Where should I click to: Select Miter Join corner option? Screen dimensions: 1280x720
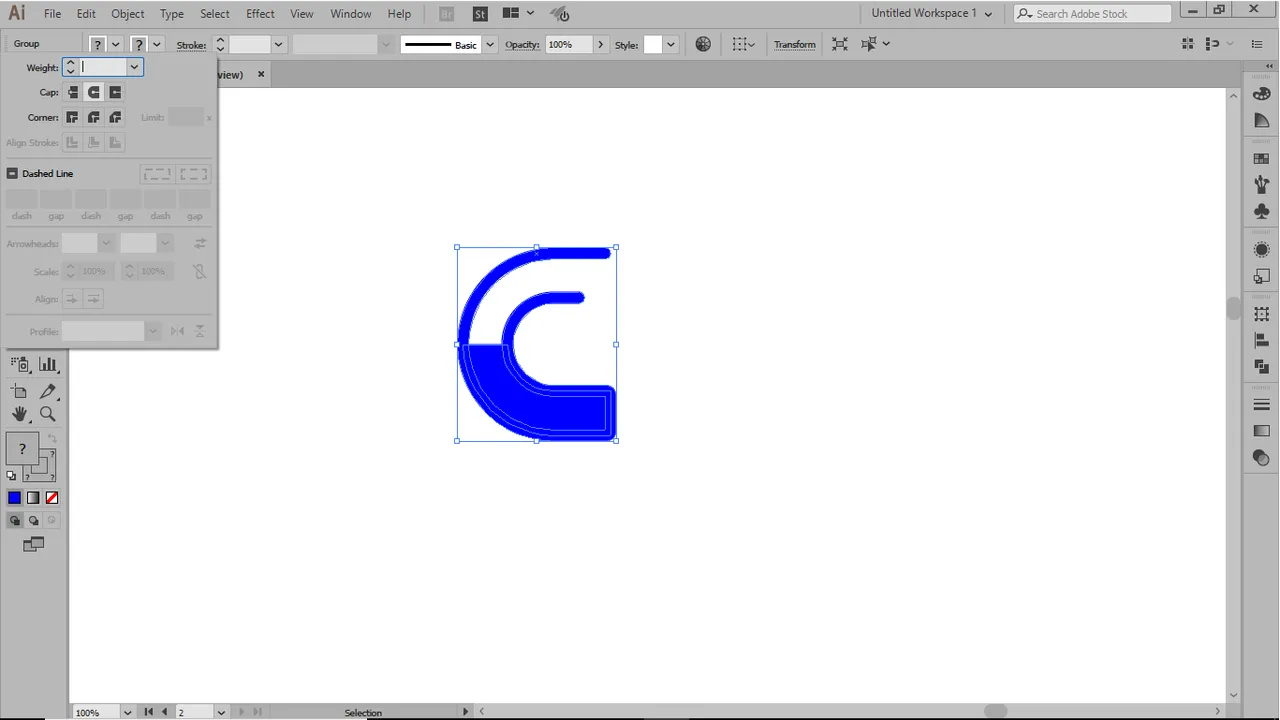point(72,117)
